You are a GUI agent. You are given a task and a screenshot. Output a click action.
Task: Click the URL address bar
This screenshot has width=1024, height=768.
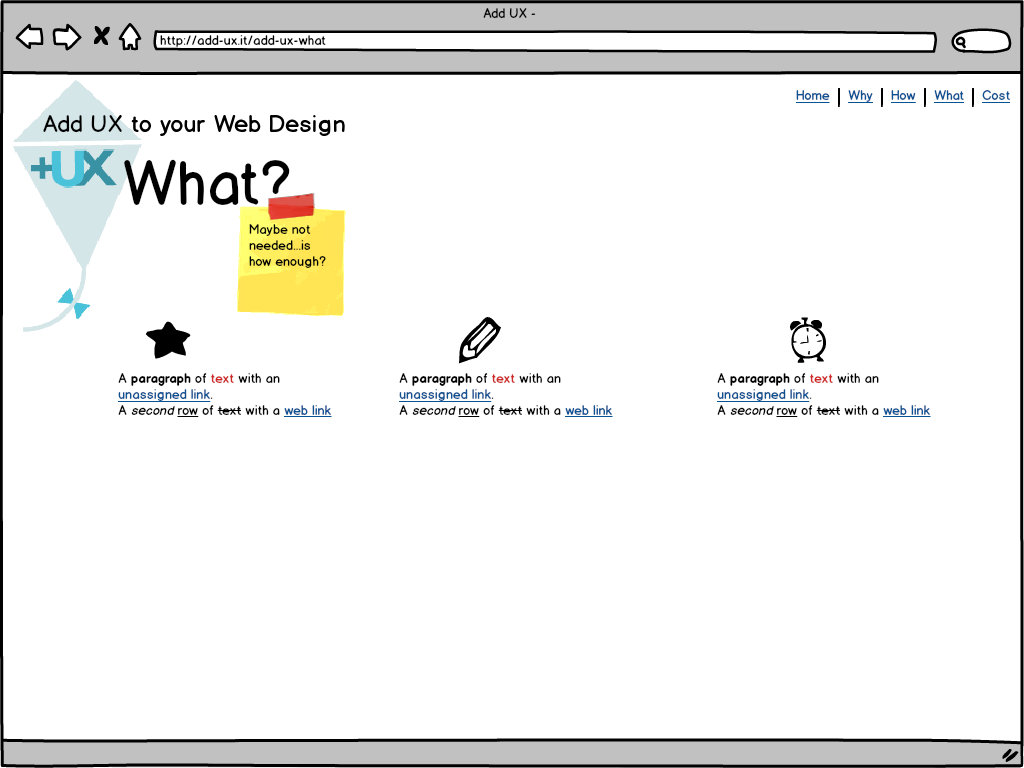pos(545,41)
